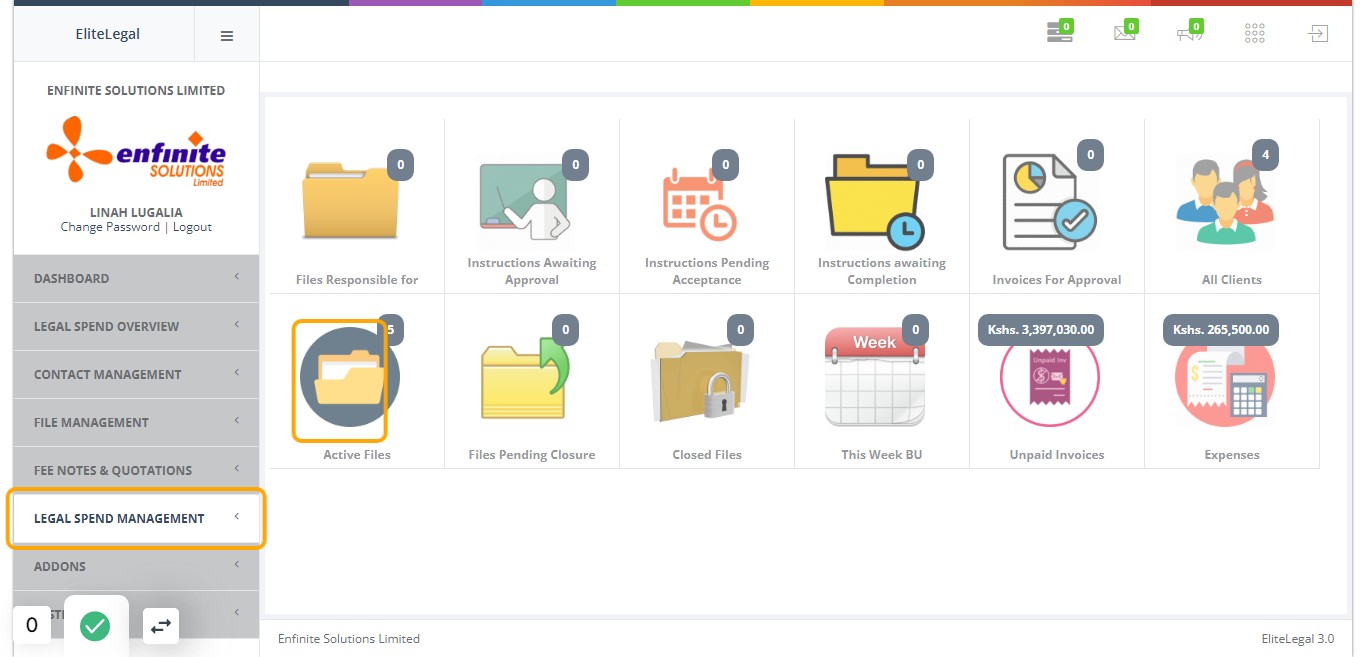This screenshot has height=657, width=1366.
Task: Open Files Pending Closure icon
Action: (x=526, y=378)
